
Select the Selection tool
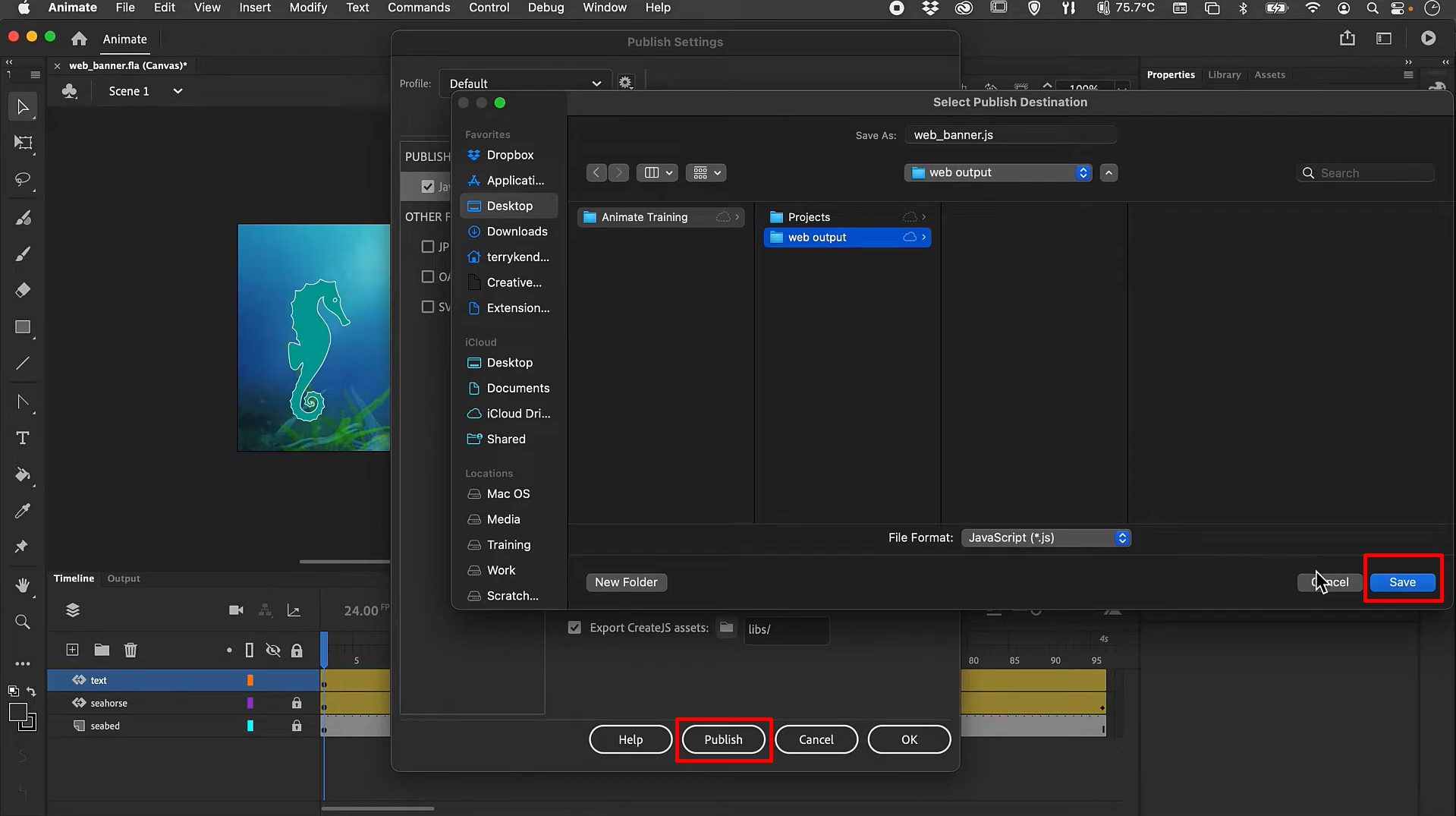22,106
